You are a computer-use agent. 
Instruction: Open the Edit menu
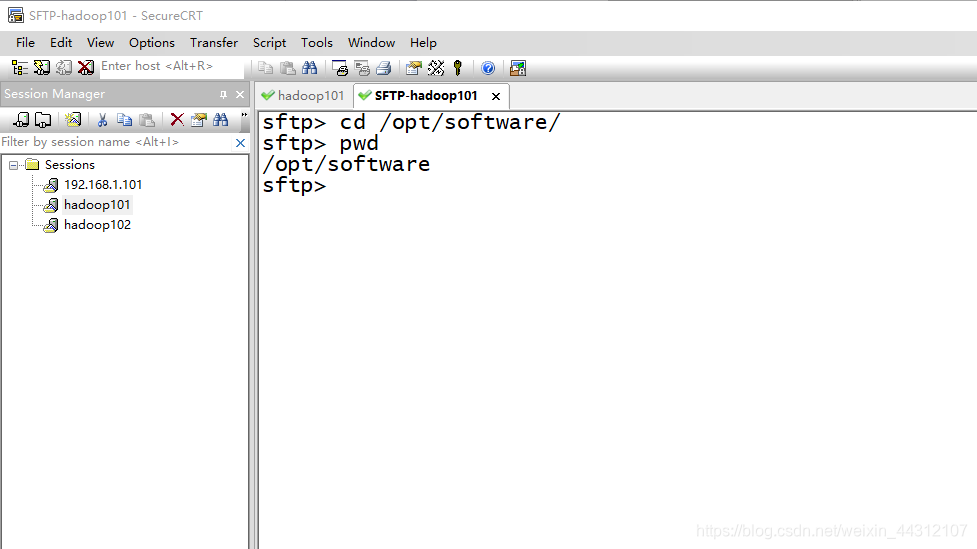61,42
